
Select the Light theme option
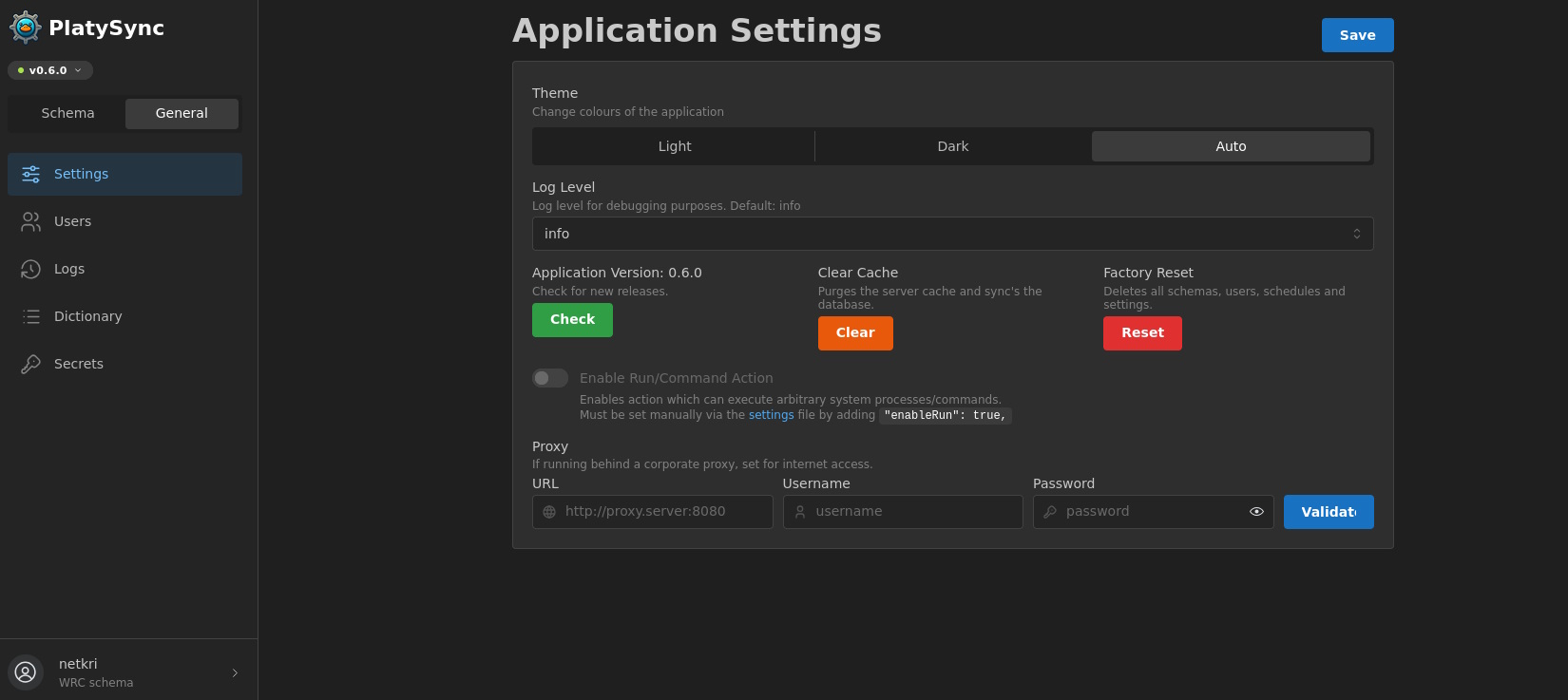(x=675, y=146)
